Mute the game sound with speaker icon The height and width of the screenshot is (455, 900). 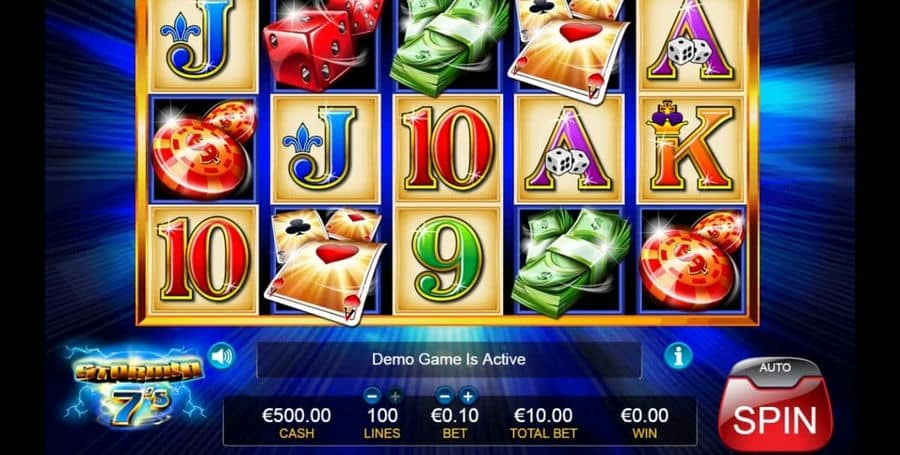click(222, 356)
